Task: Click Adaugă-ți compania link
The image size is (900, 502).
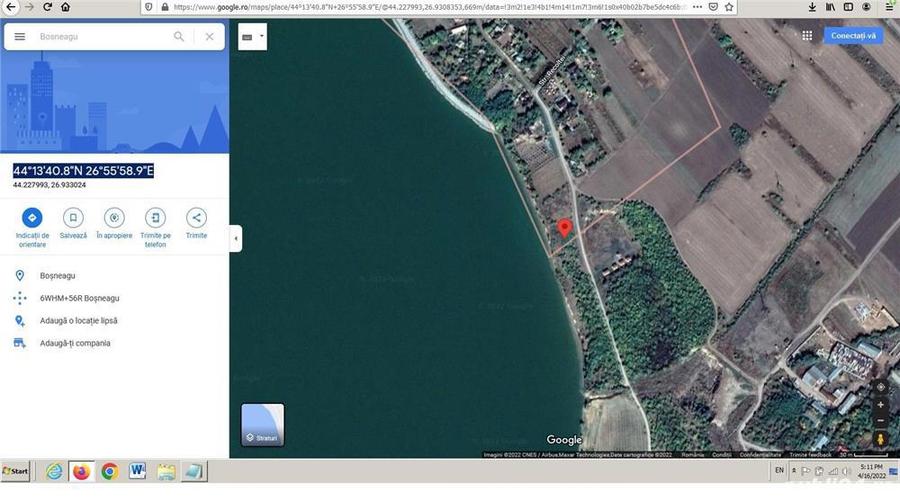Action: coord(75,343)
